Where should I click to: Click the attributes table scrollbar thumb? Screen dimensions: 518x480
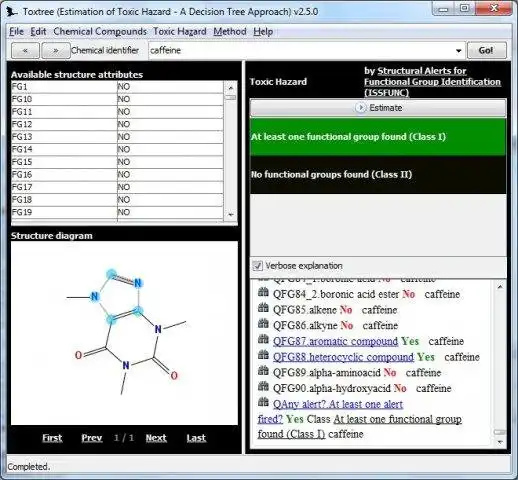click(x=230, y=97)
